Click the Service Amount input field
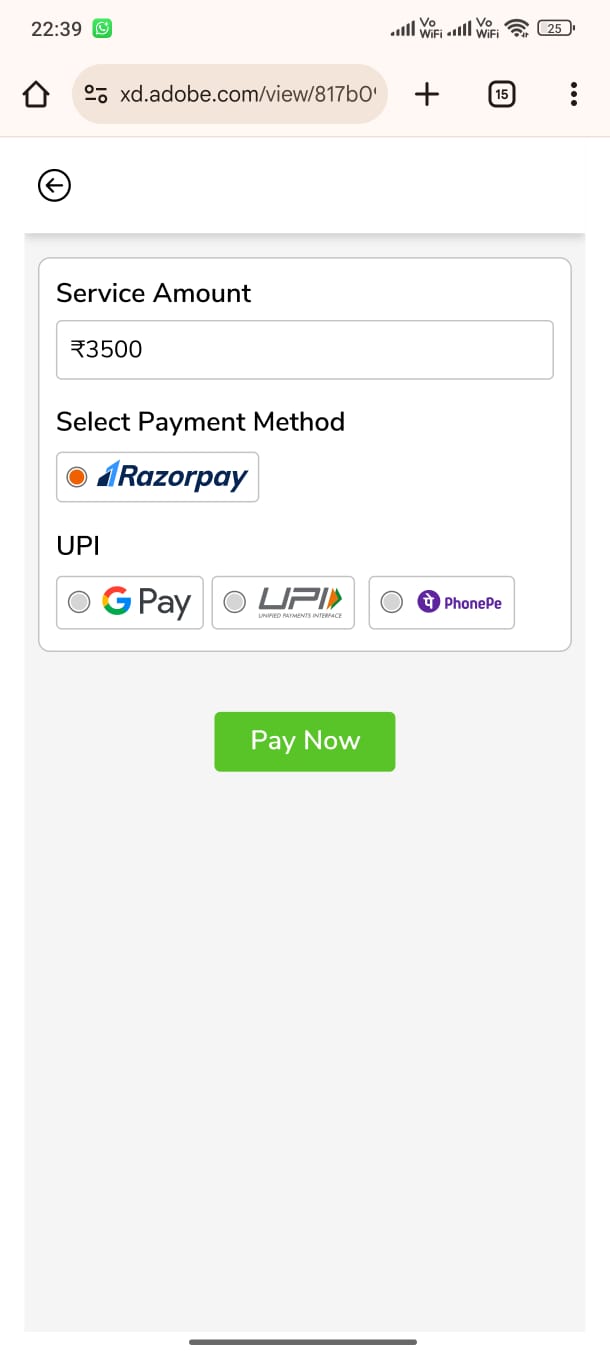This screenshot has width=610, height=1356. pyautogui.click(x=304, y=350)
